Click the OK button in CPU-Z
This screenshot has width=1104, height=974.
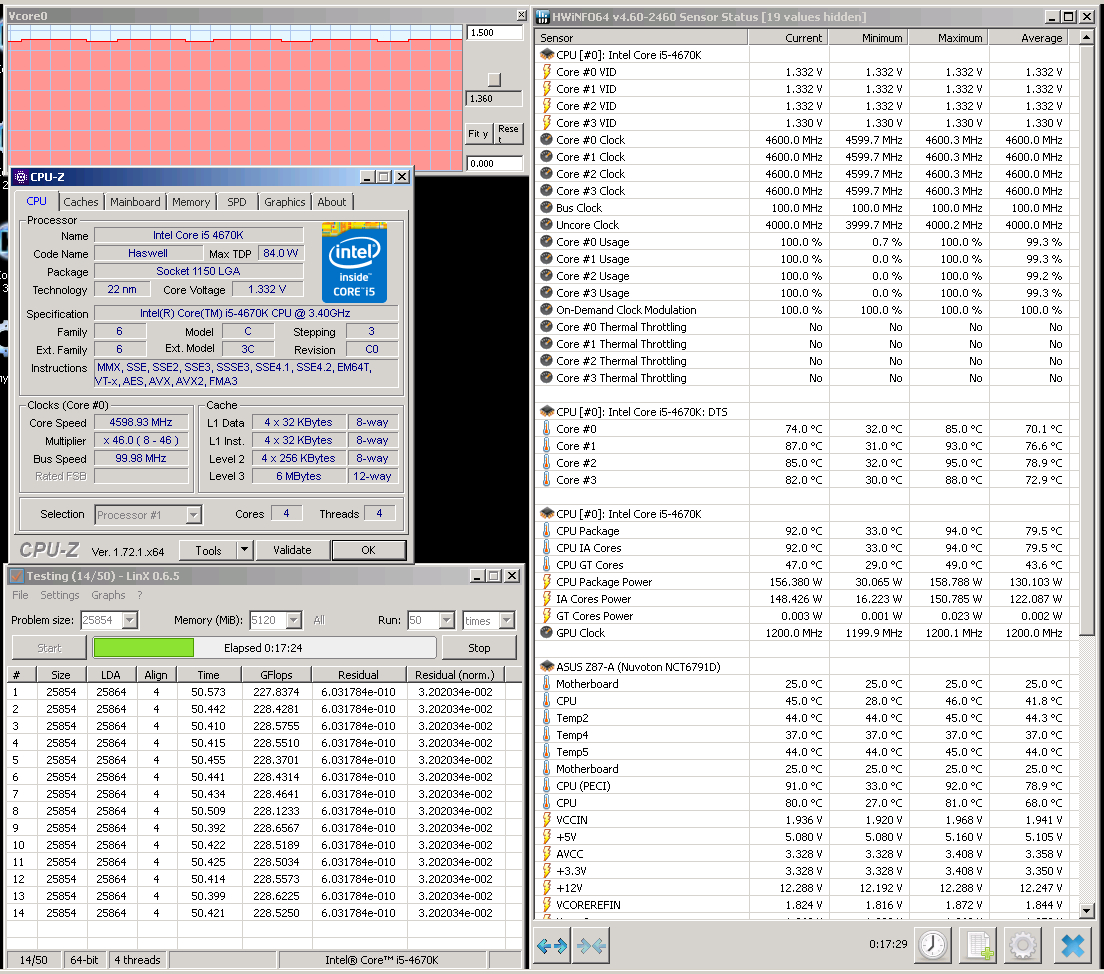pyautogui.click(x=368, y=550)
